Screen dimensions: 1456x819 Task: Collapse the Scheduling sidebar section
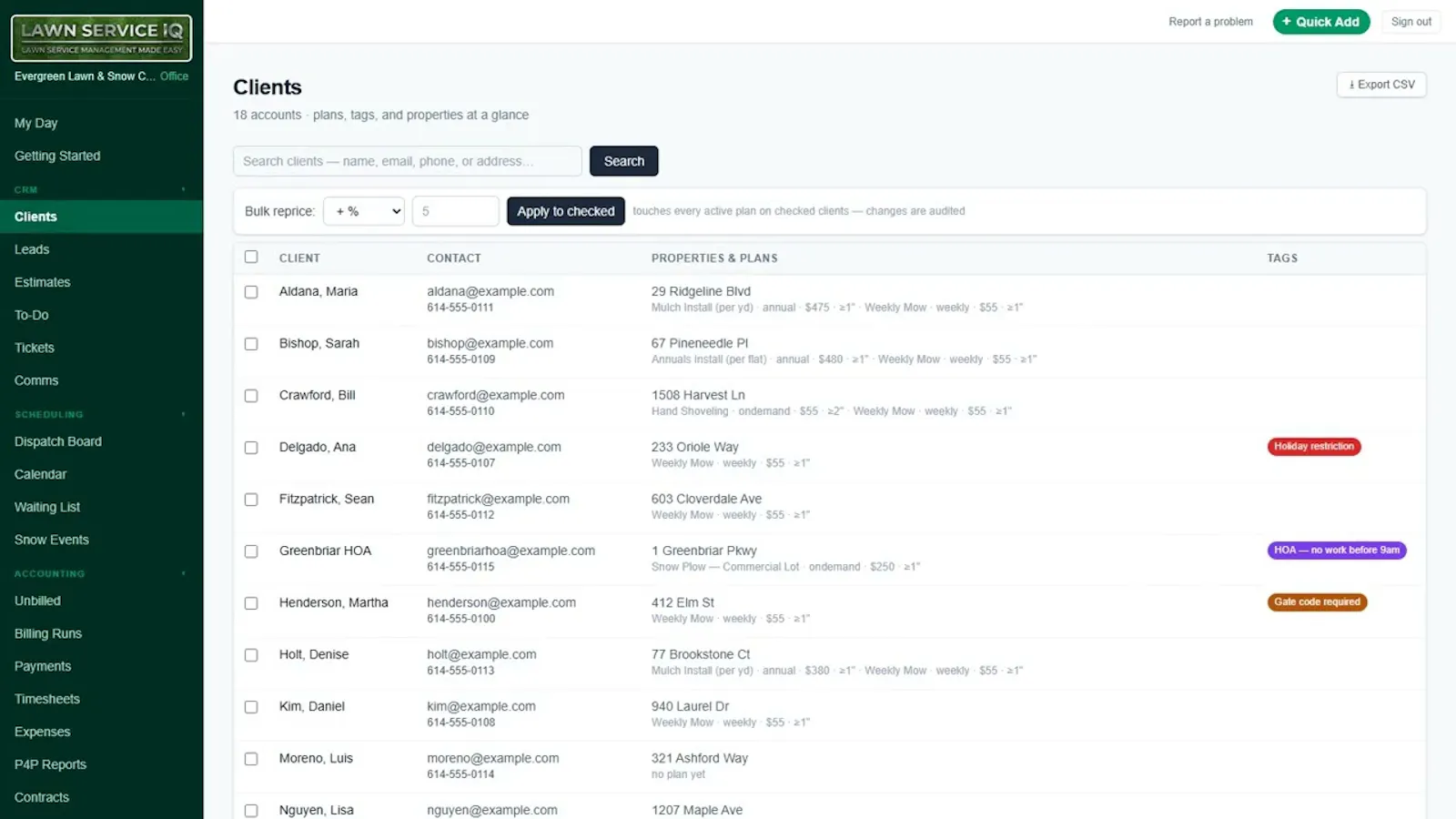click(183, 414)
